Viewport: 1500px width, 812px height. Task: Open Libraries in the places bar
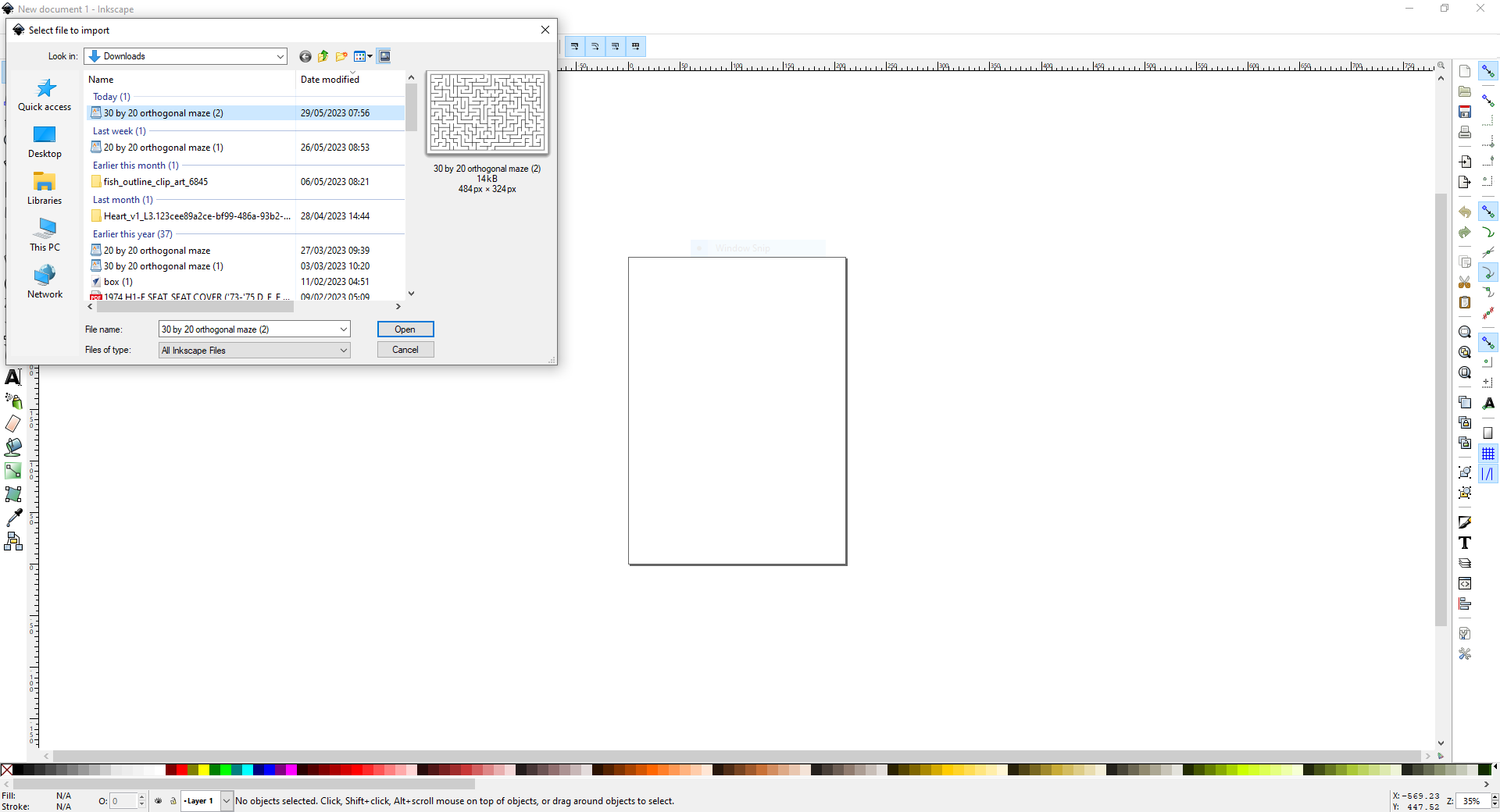click(x=45, y=189)
